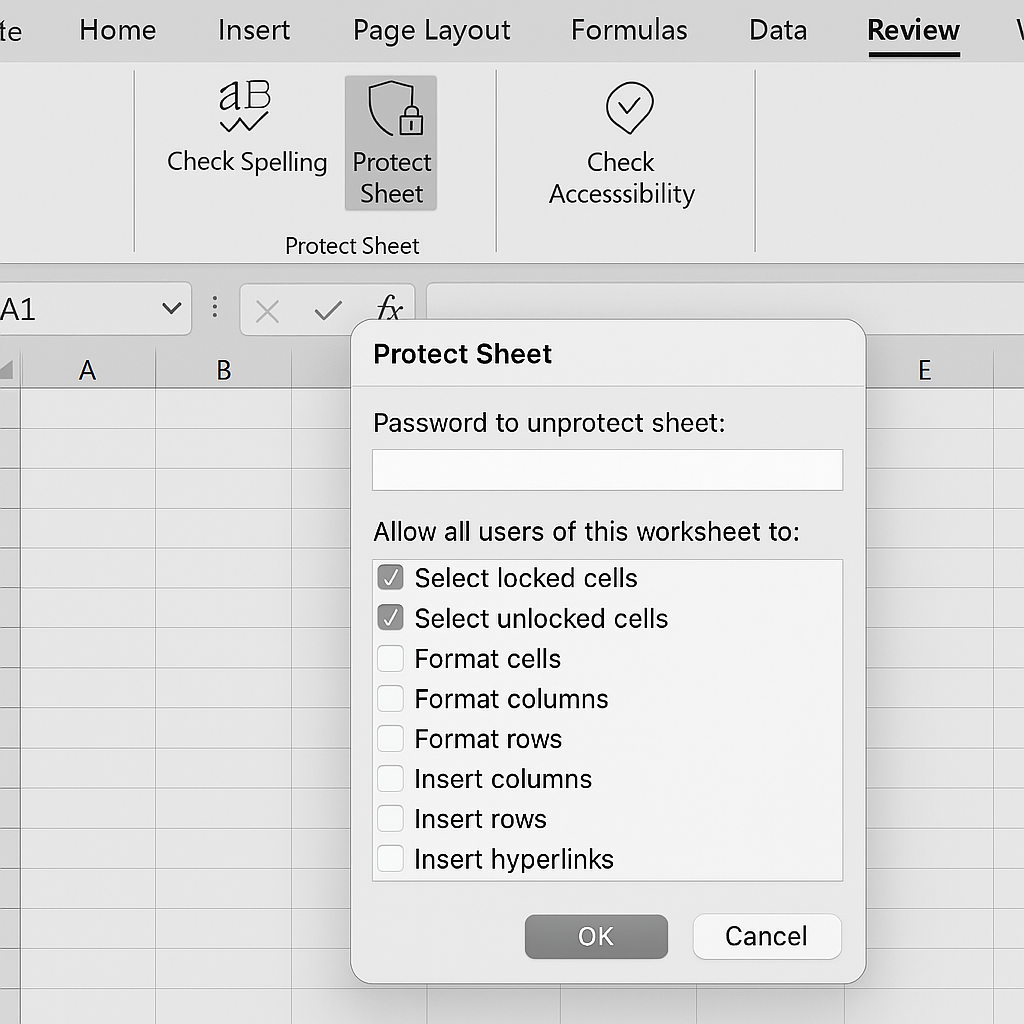The height and width of the screenshot is (1024, 1024).
Task: Expand the Name Box dropdown arrow
Action: (x=171, y=310)
